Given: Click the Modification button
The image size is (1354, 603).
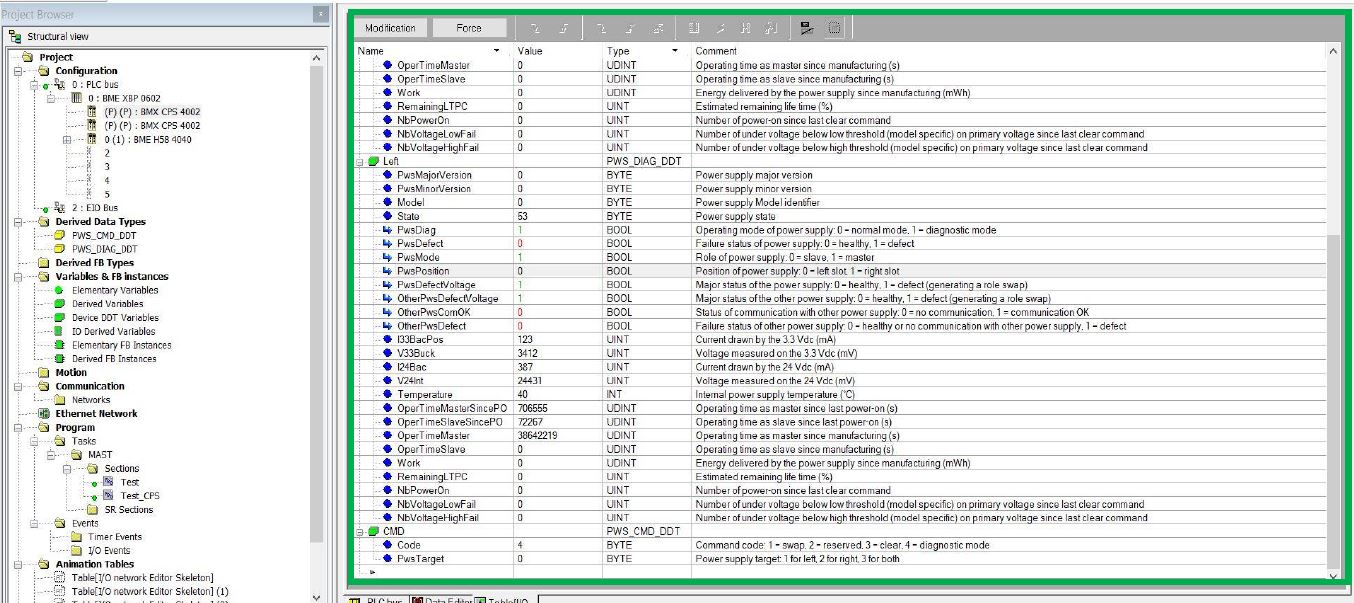Looking at the screenshot, I should (x=390, y=28).
